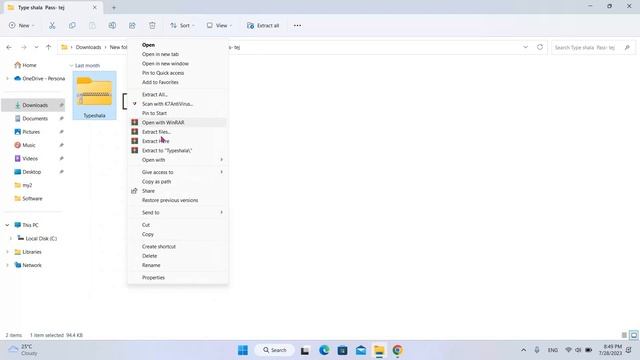640x360 pixels.
Task: Open the weather widget showing 25°C
Action: pyautogui.click(x=24, y=350)
